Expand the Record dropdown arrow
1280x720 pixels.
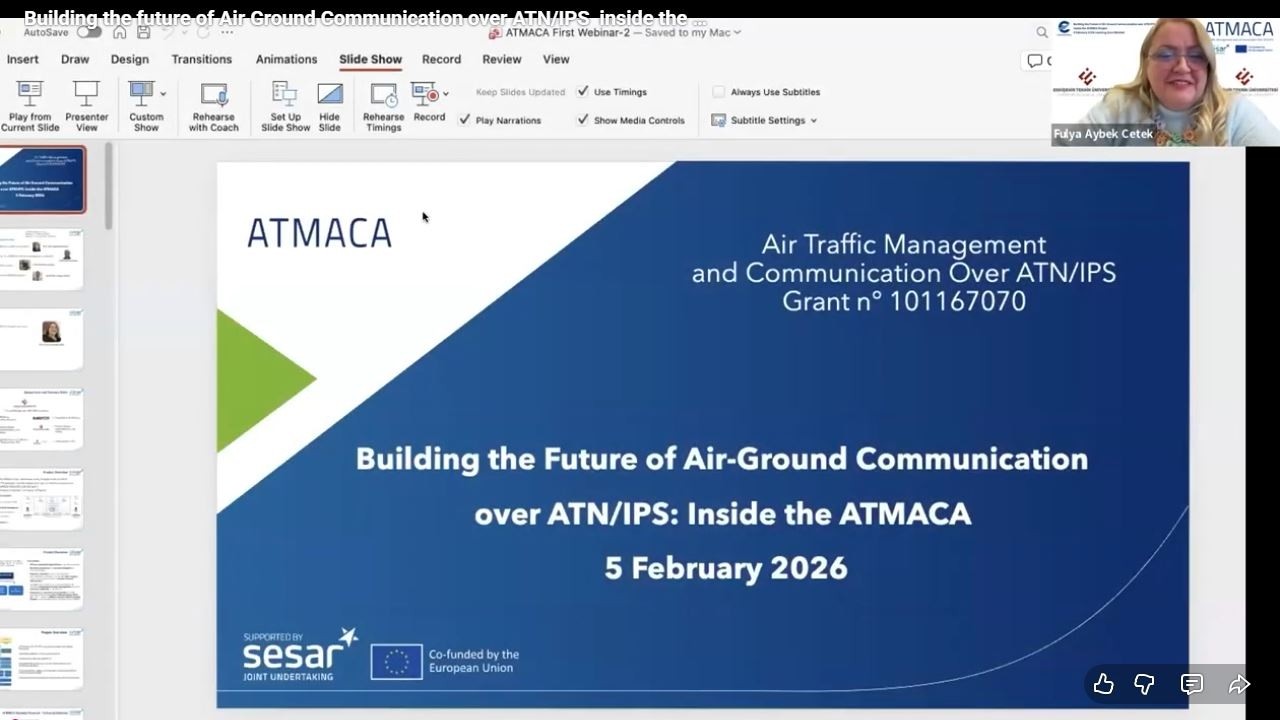tap(446, 94)
